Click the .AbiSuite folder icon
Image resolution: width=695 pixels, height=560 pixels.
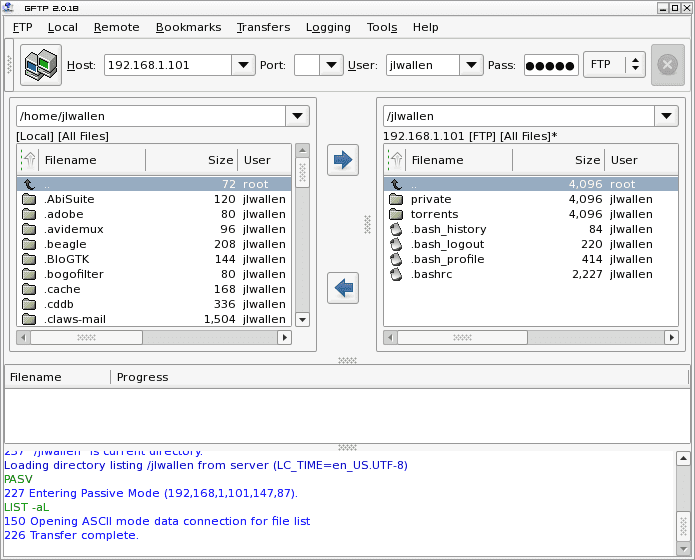point(29,199)
